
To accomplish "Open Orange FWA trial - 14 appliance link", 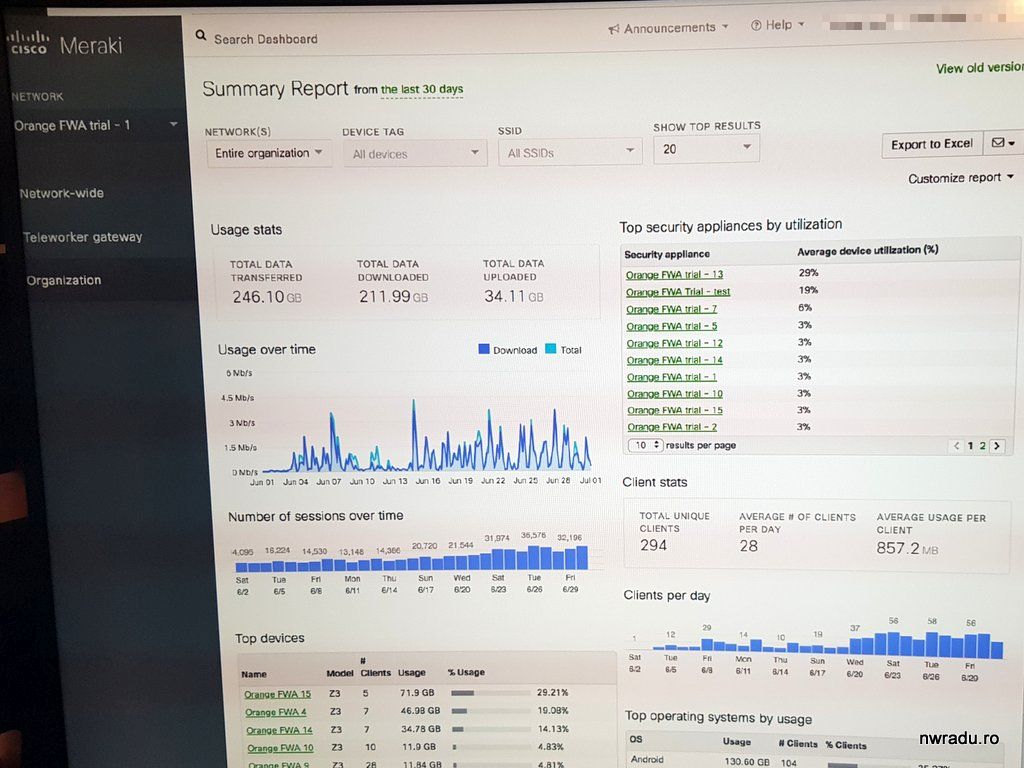I will pos(675,360).
